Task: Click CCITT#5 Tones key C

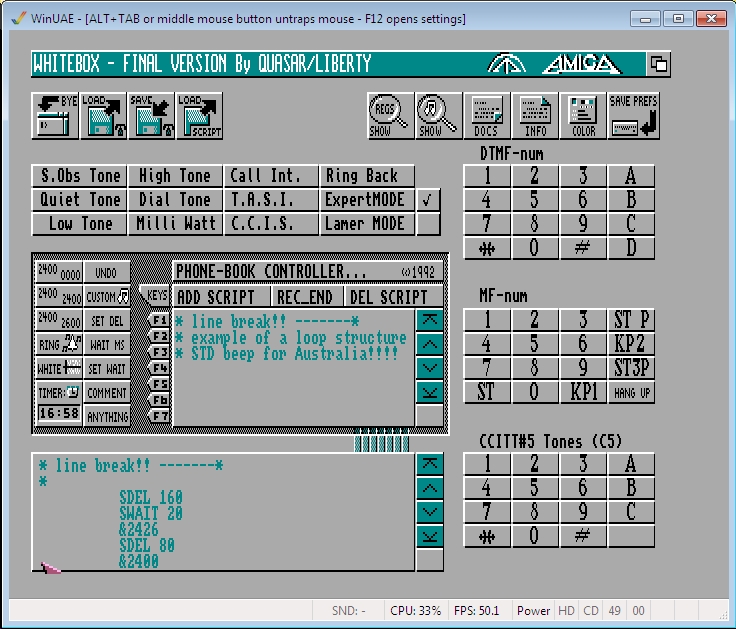Action: click(x=631, y=512)
